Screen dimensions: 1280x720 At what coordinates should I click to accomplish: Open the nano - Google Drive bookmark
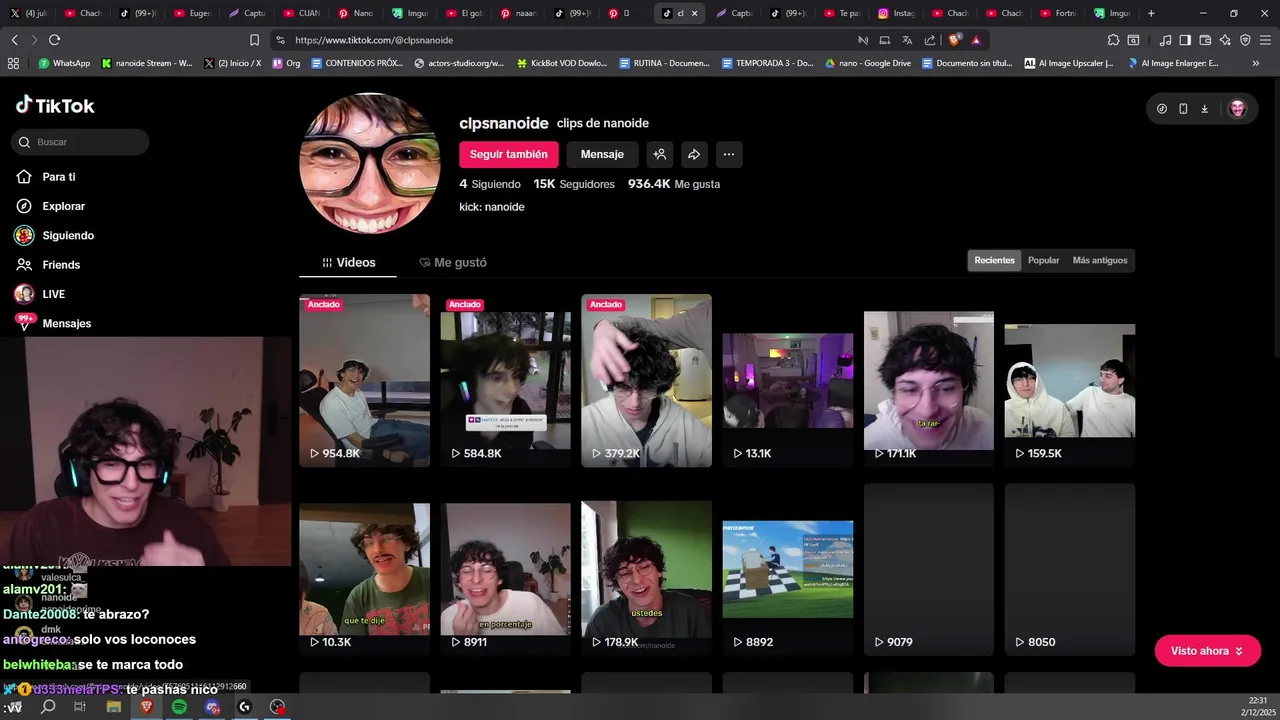[x=868, y=63]
